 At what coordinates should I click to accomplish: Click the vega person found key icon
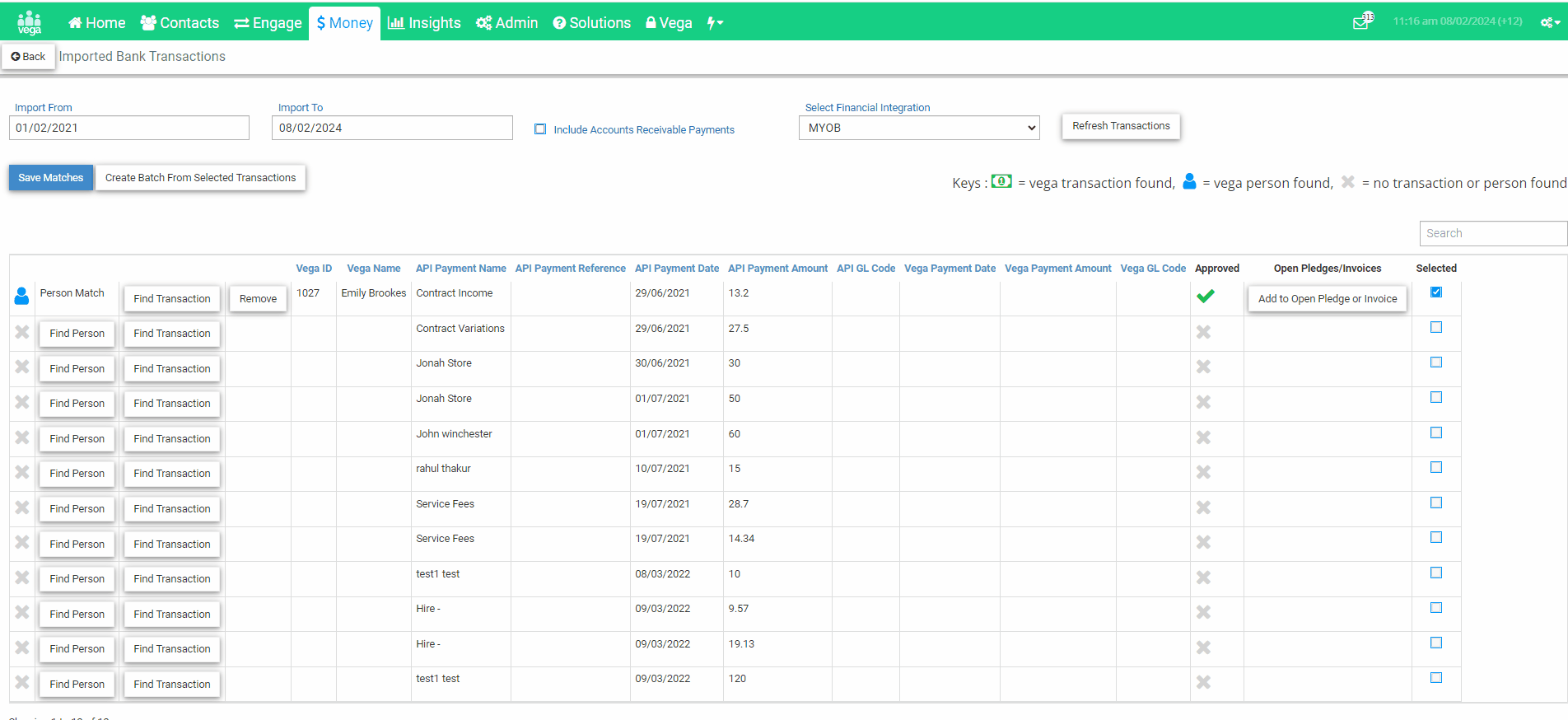point(1189,181)
